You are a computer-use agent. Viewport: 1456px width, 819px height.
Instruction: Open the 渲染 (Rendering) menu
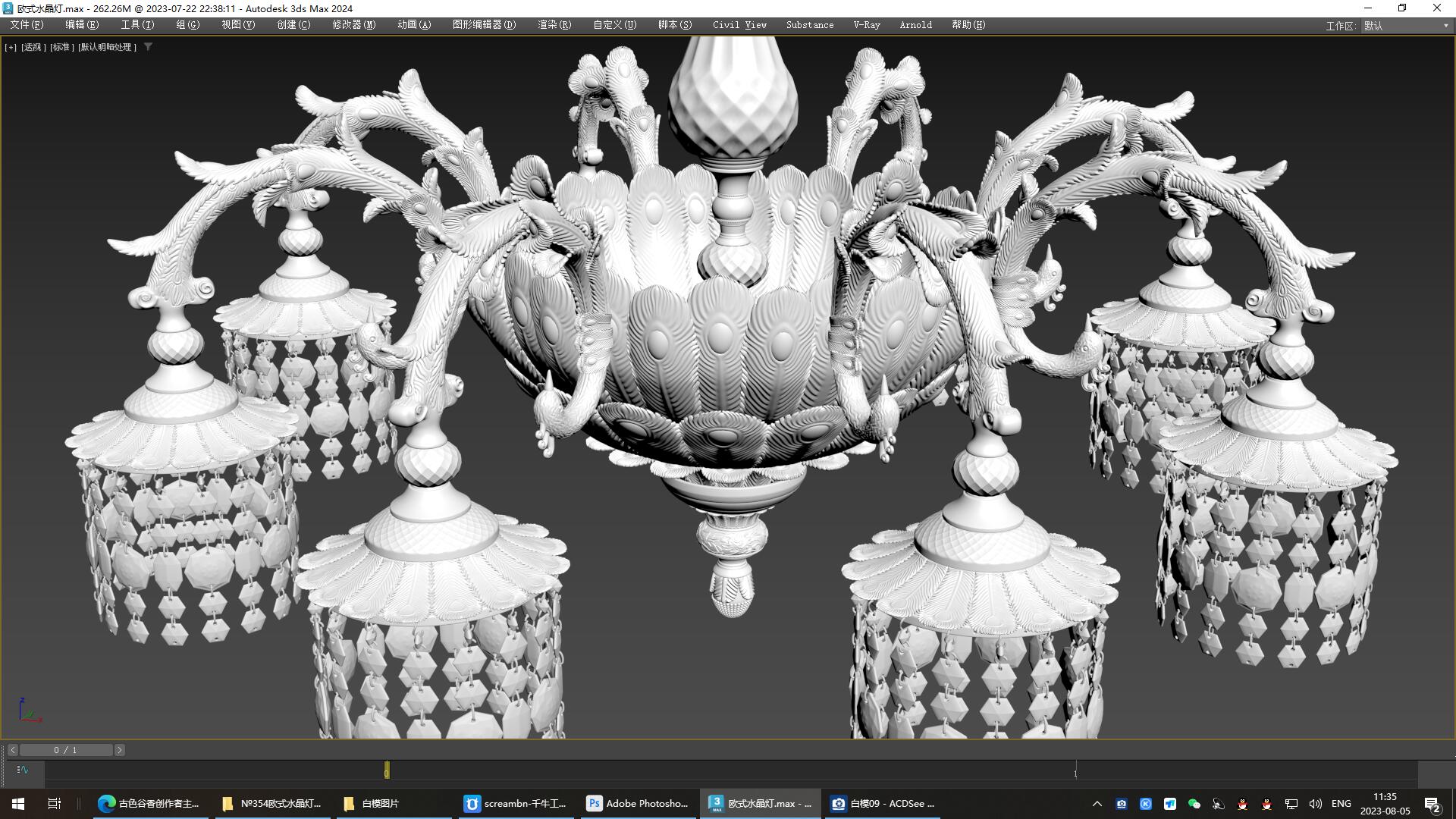tap(553, 24)
